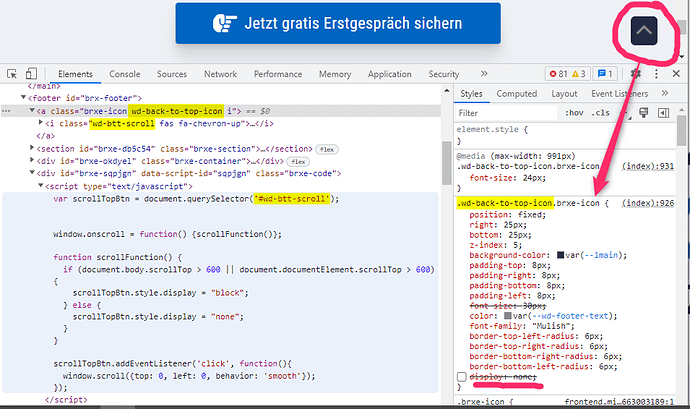Select the Computed sub-tab

click(517, 94)
